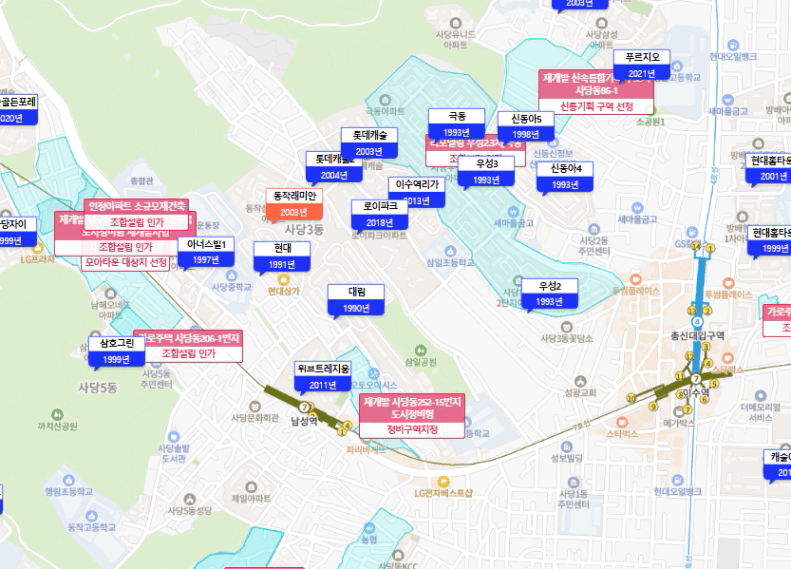Select the 모아타운 대상지 선정 label
This screenshot has height=569, width=791.
click(x=126, y=263)
